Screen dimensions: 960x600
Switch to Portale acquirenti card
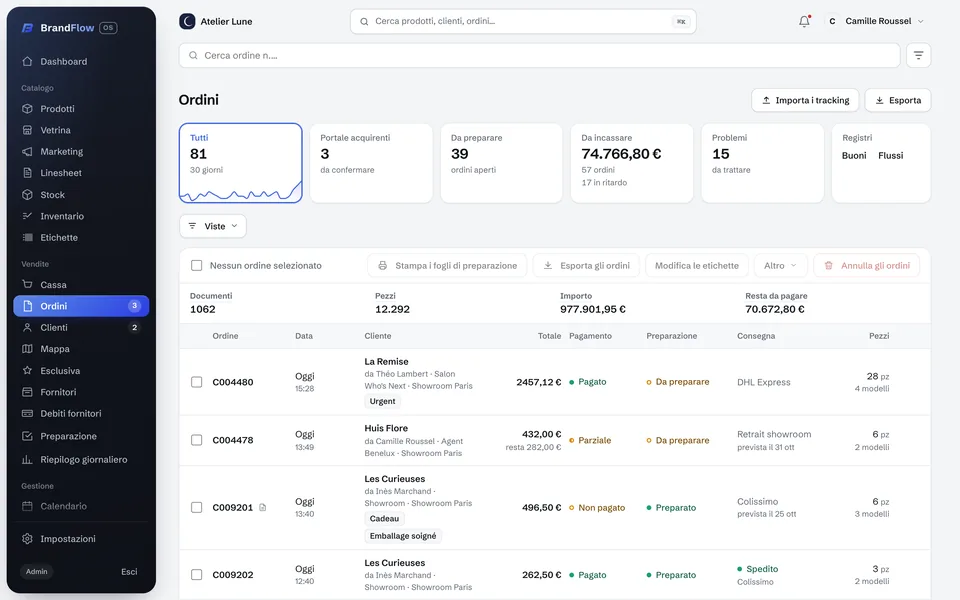coord(371,163)
